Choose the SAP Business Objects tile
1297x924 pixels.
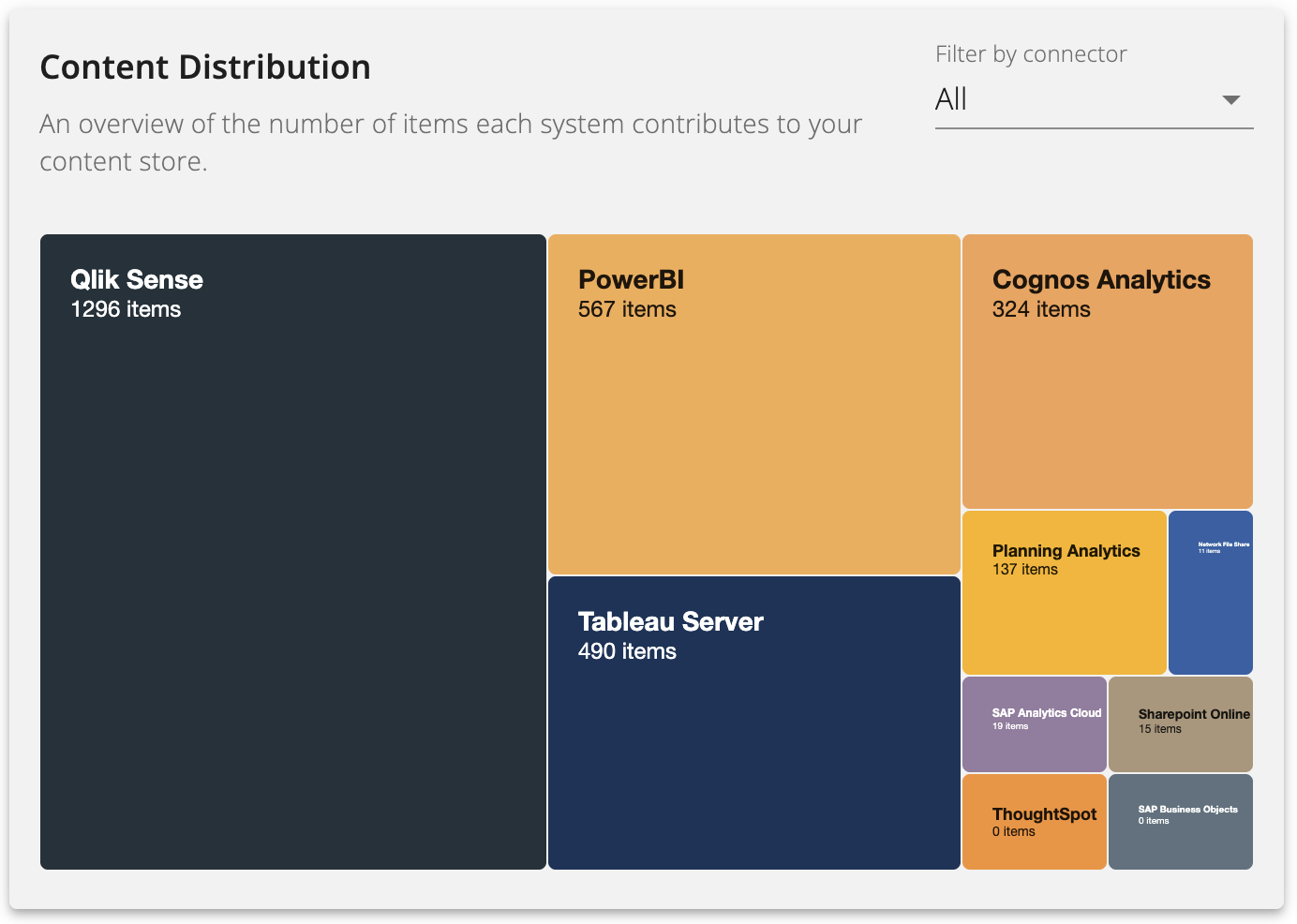(1181, 822)
